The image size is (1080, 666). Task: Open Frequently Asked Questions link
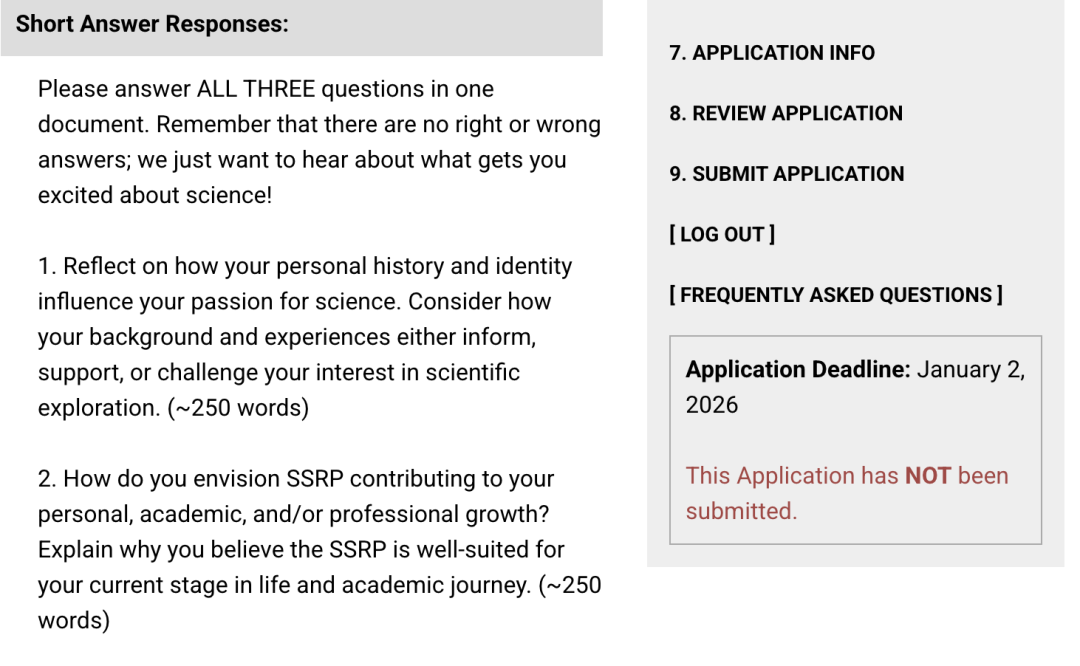pyautogui.click(x=835, y=295)
